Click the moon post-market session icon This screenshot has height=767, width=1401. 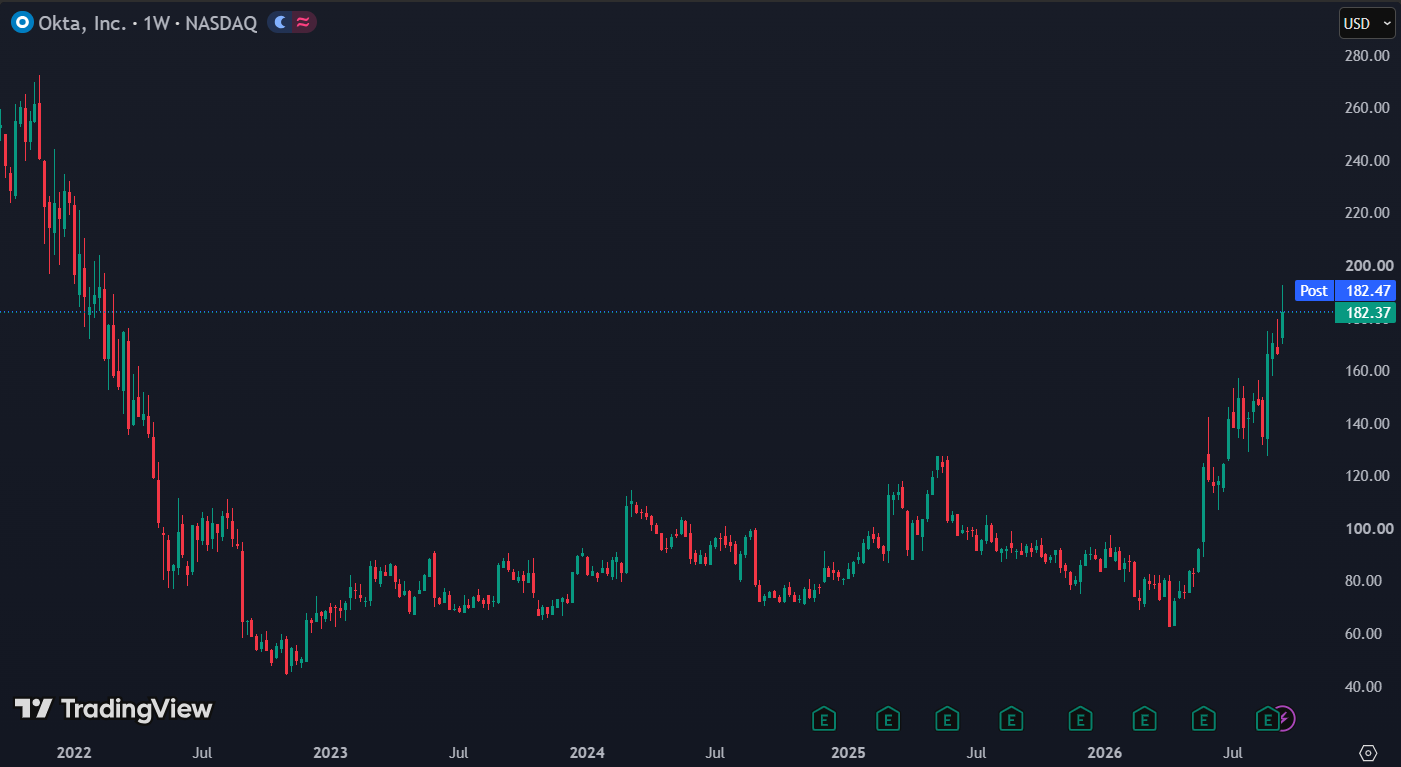click(x=281, y=22)
